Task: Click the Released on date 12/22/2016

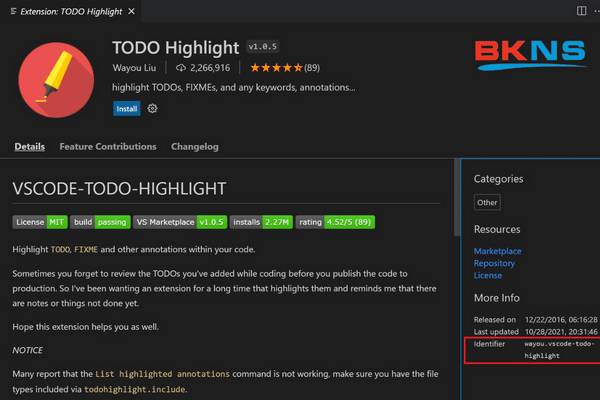Action: tap(561, 320)
